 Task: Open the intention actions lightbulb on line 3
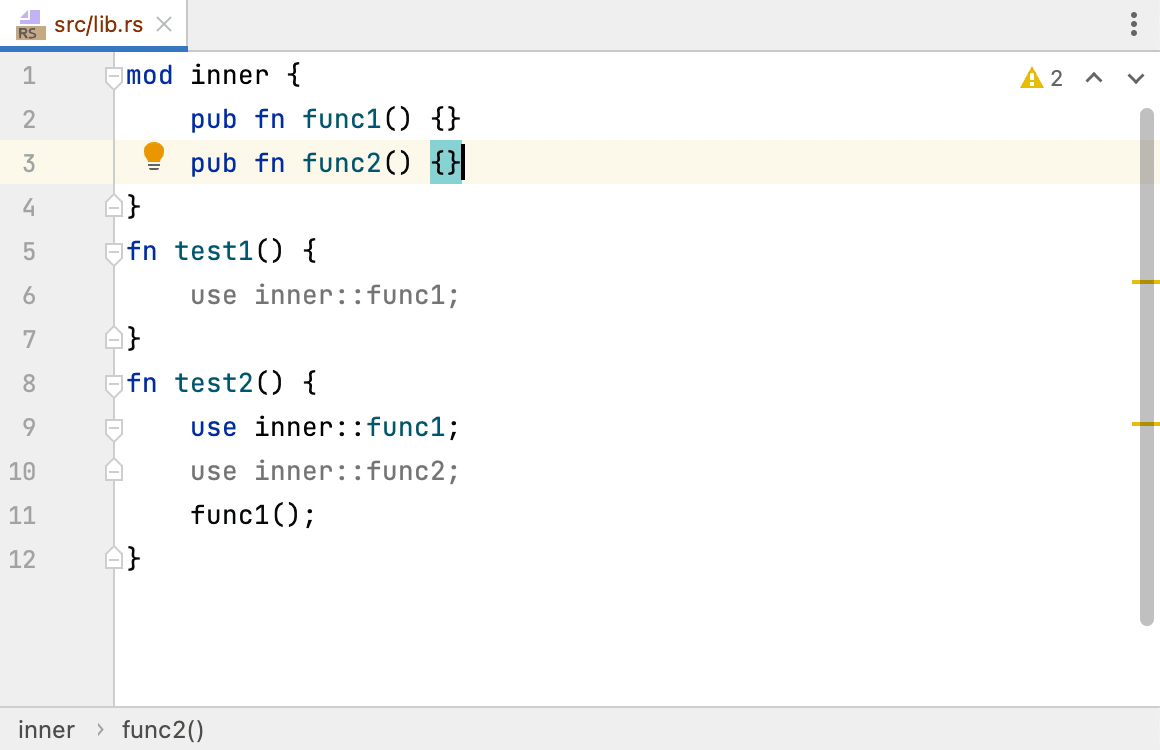154,155
